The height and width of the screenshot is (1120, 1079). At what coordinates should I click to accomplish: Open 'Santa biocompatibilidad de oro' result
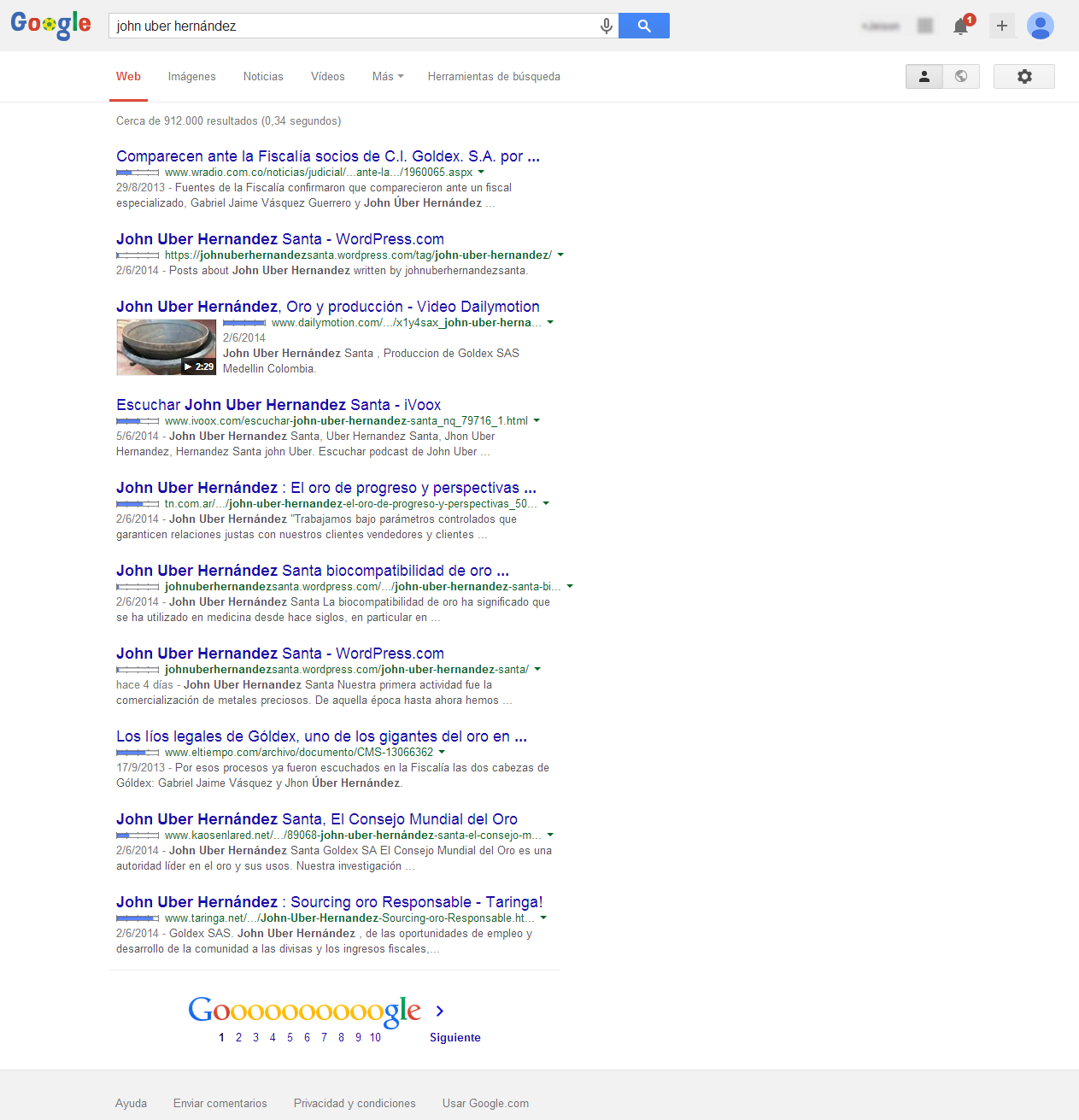(313, 571)
